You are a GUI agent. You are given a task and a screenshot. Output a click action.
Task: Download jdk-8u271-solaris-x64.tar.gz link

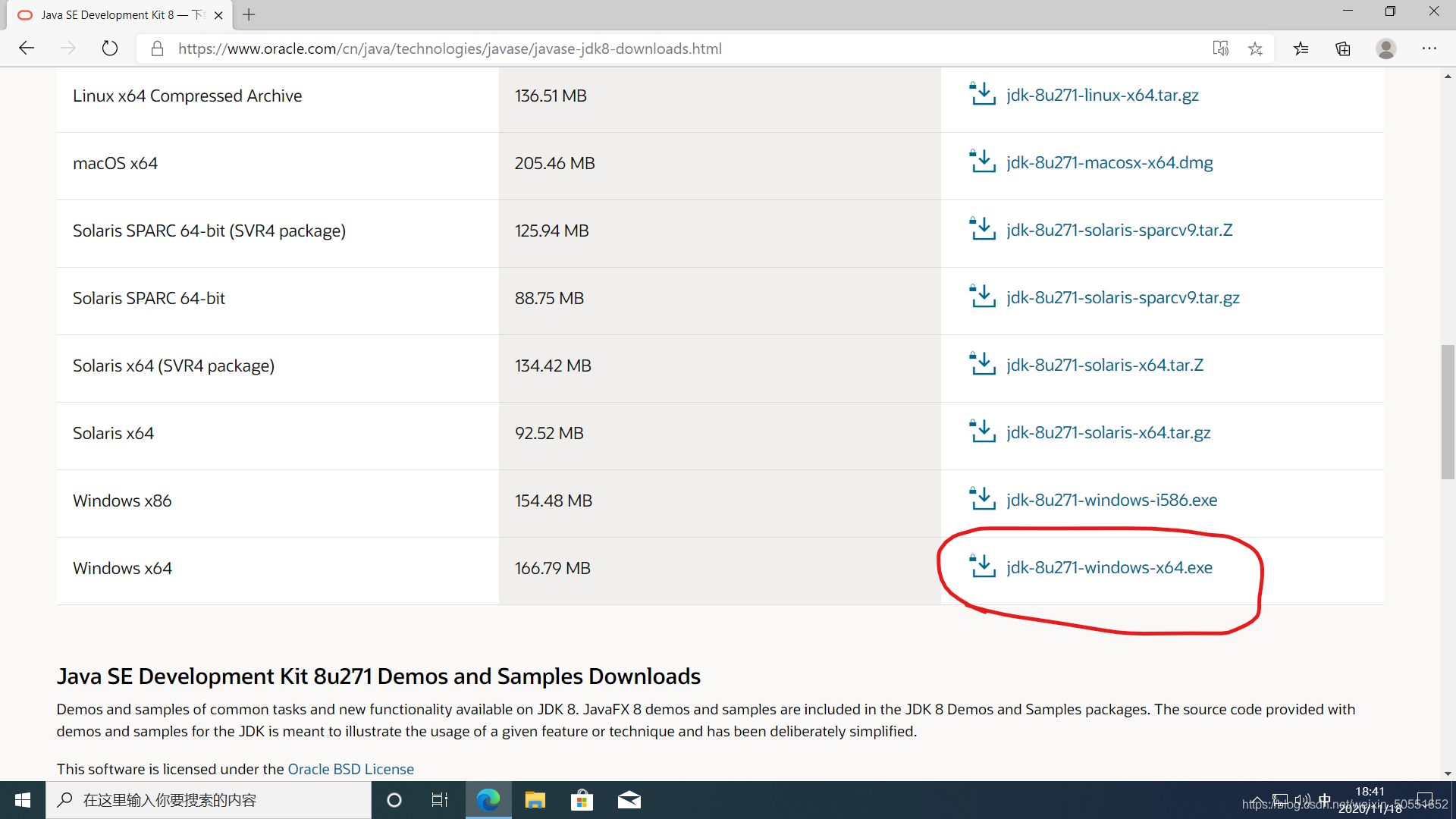1109,432
